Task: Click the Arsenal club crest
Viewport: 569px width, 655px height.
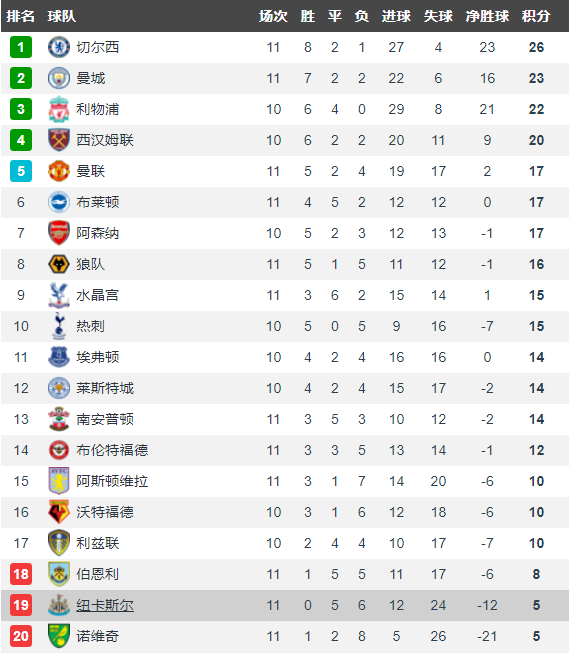Action: tap(58, 233)
